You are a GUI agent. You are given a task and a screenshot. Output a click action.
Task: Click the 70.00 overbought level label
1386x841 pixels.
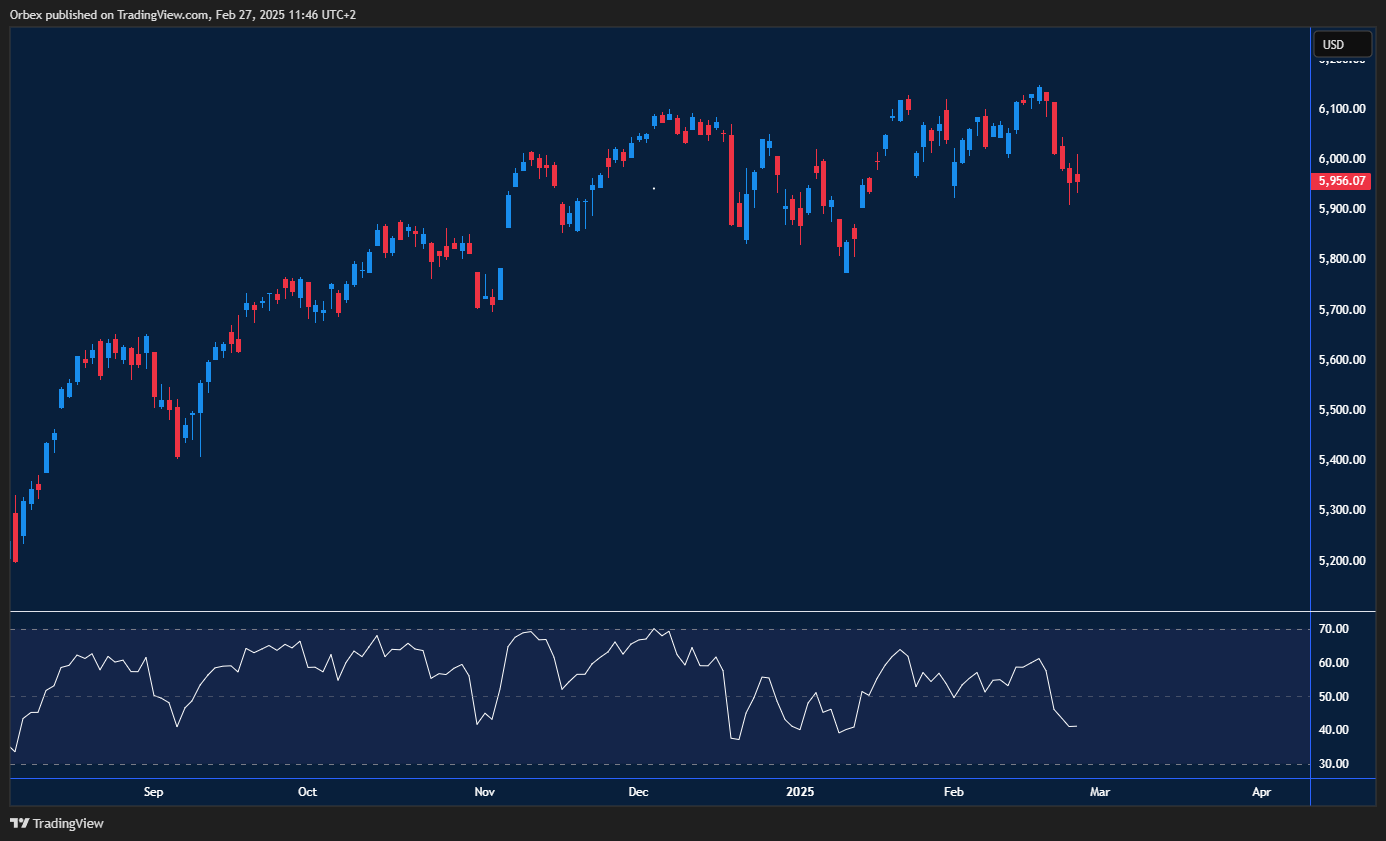(x=1334, y=629)
